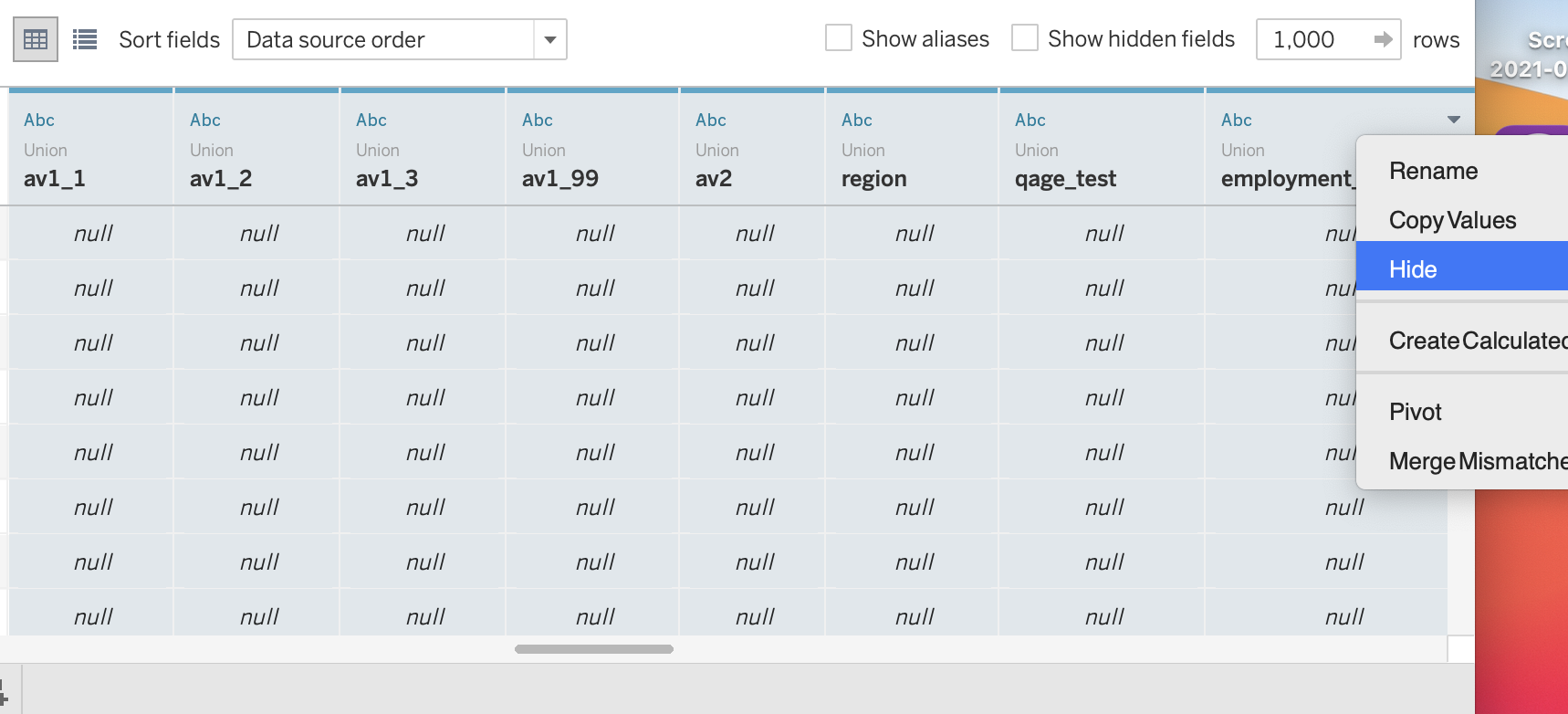1568x714 pixels.
Task: Switch to the data grid view
Action: [x=36, y=39]
